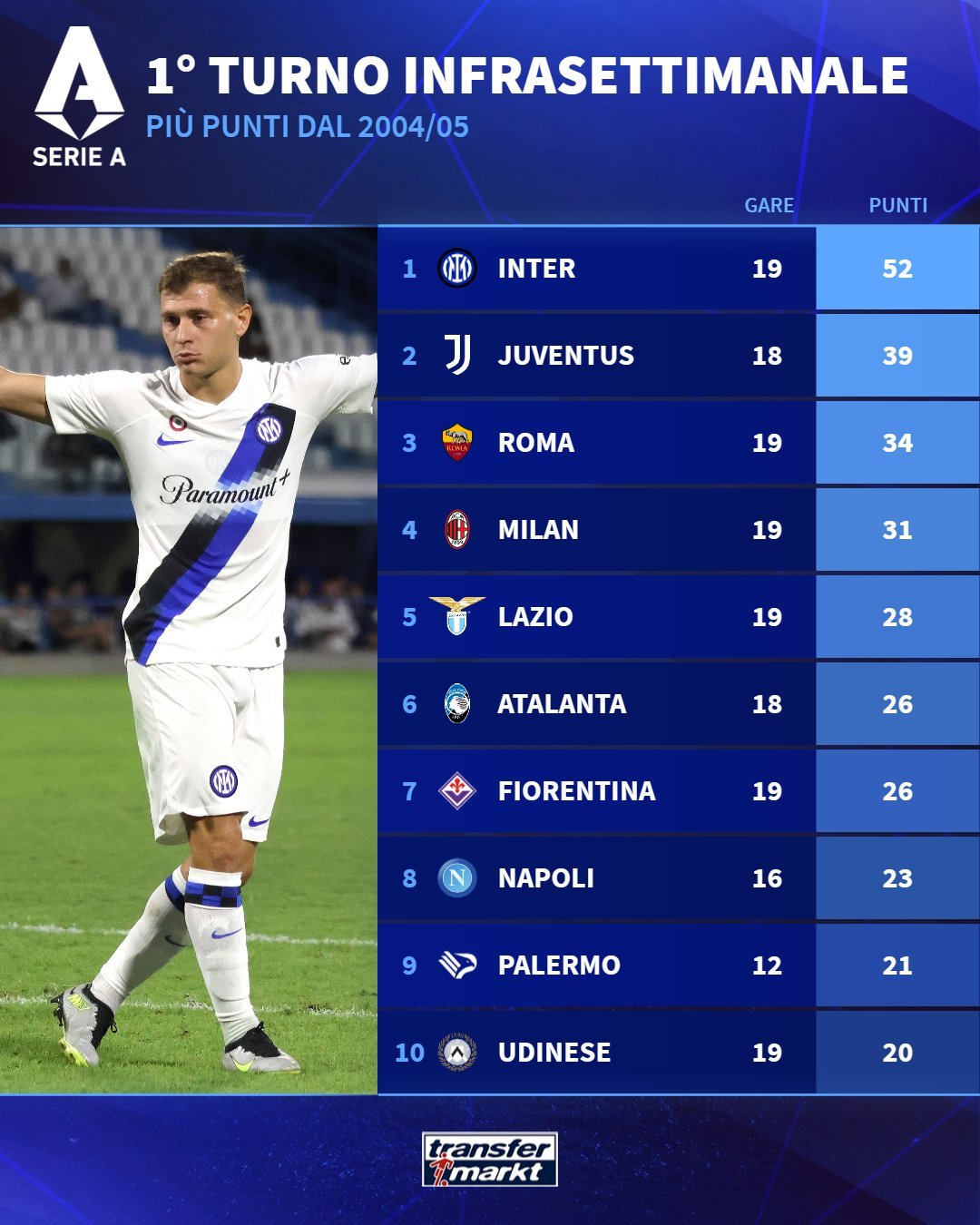Image resolution: width=980 pixels, height=1225 pixels.
Task: Select the Lazio eagle crest
Action: pos(457,616)
